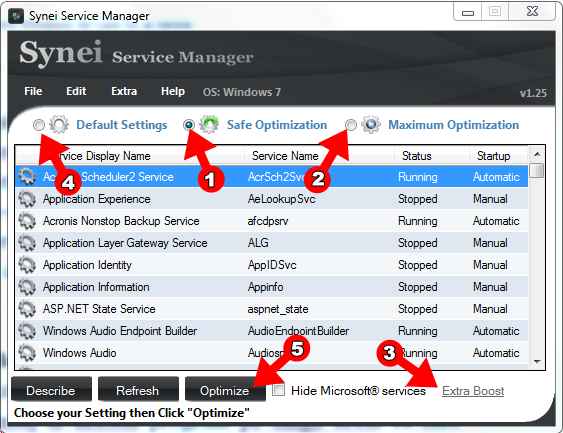Click the Safe Optimization label
Image resolution: width=563 pixels, height=433 pixels.
[277, 125]
